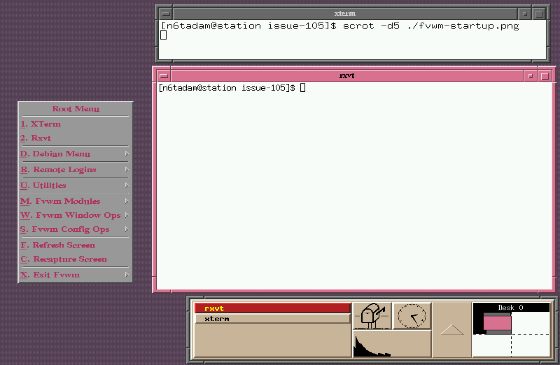Switch to the bottom-left pager page

click(492, 345)
